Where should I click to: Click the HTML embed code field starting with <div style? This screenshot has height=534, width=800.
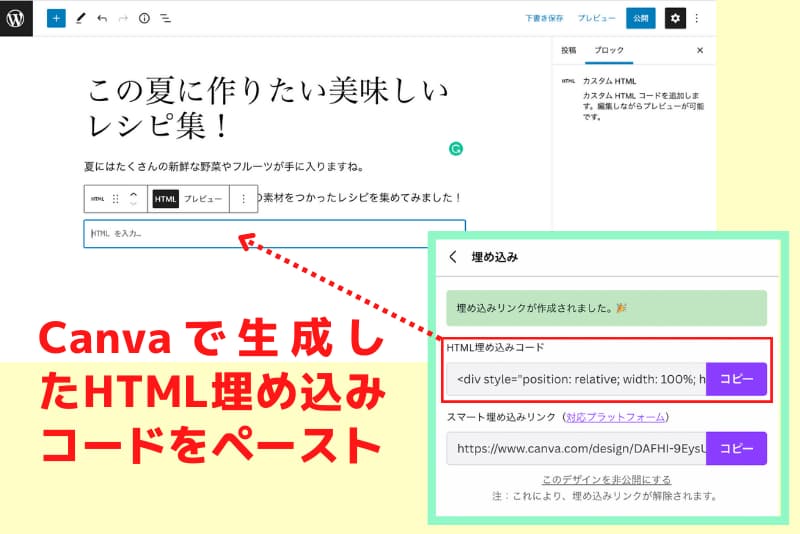pos(577,379)
